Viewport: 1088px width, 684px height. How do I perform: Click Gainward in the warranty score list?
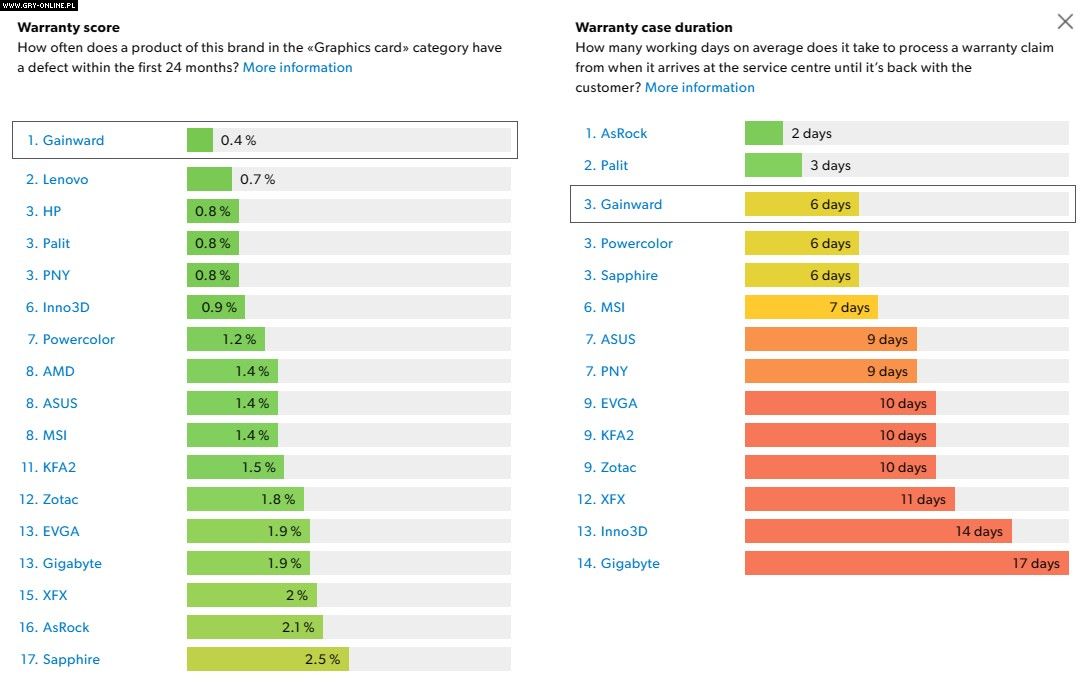click(73, 141)
